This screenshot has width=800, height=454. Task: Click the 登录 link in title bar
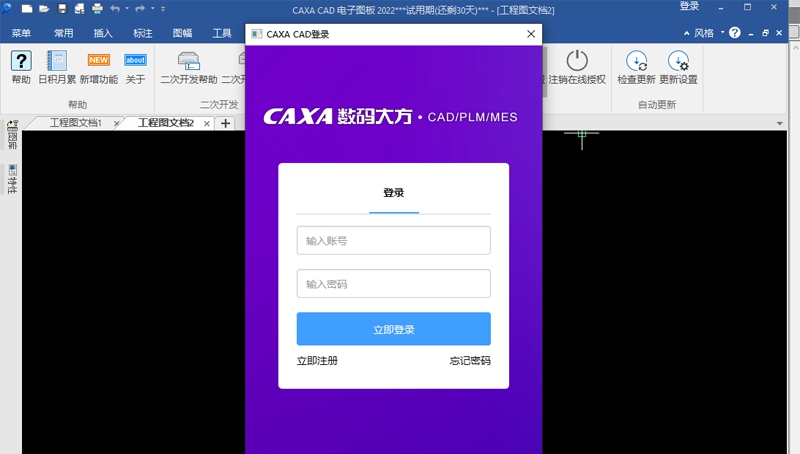click(x=689, y=6)
